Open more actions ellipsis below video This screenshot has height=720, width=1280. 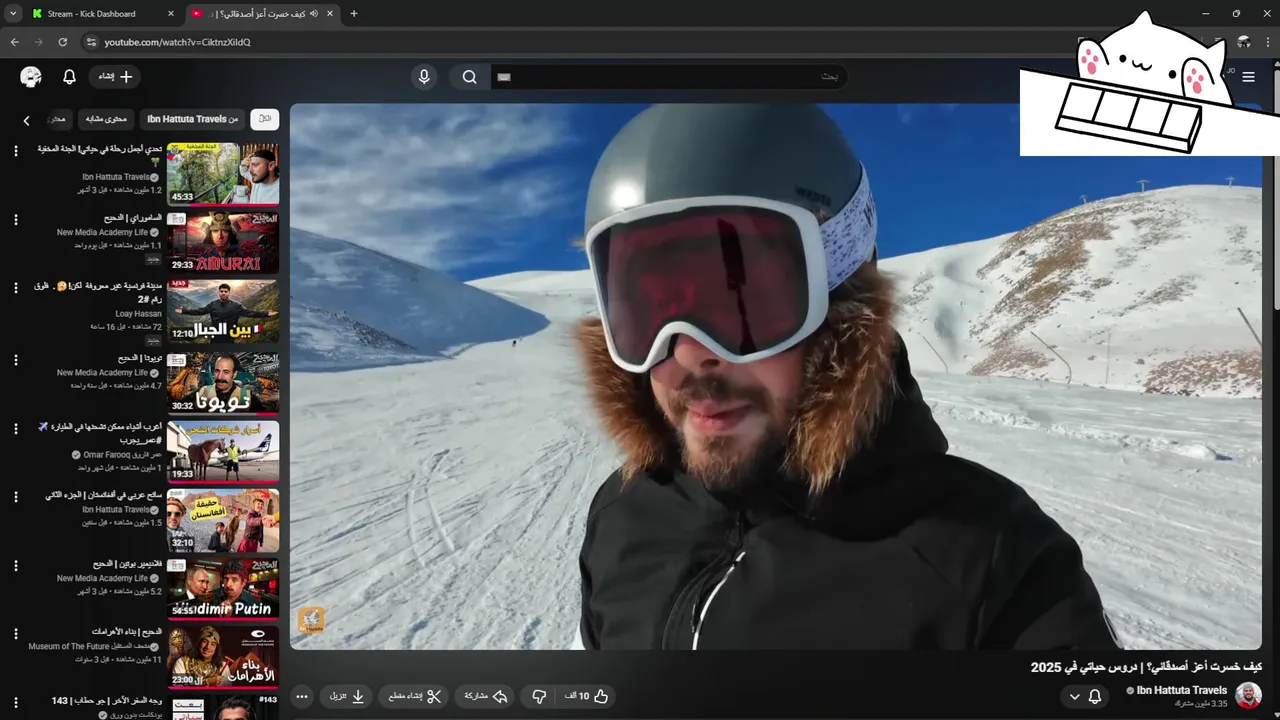click(302, 696)
